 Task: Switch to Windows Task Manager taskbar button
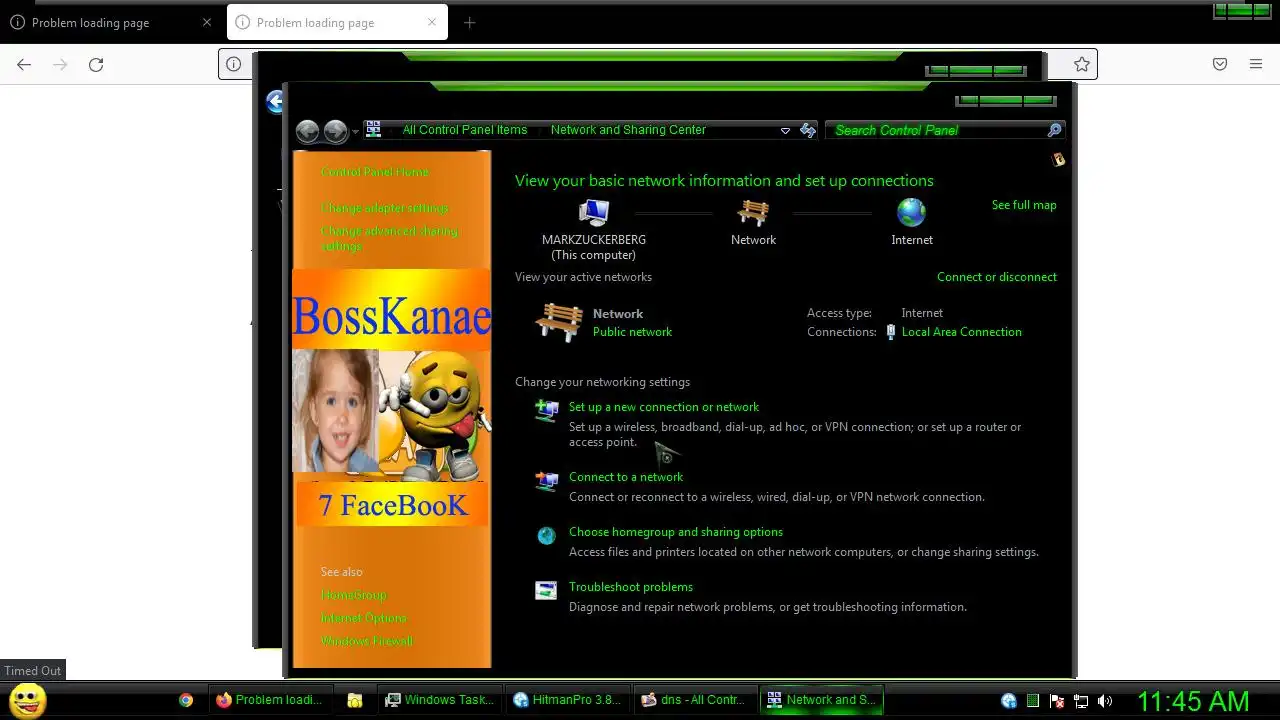[x=440, y=700]
